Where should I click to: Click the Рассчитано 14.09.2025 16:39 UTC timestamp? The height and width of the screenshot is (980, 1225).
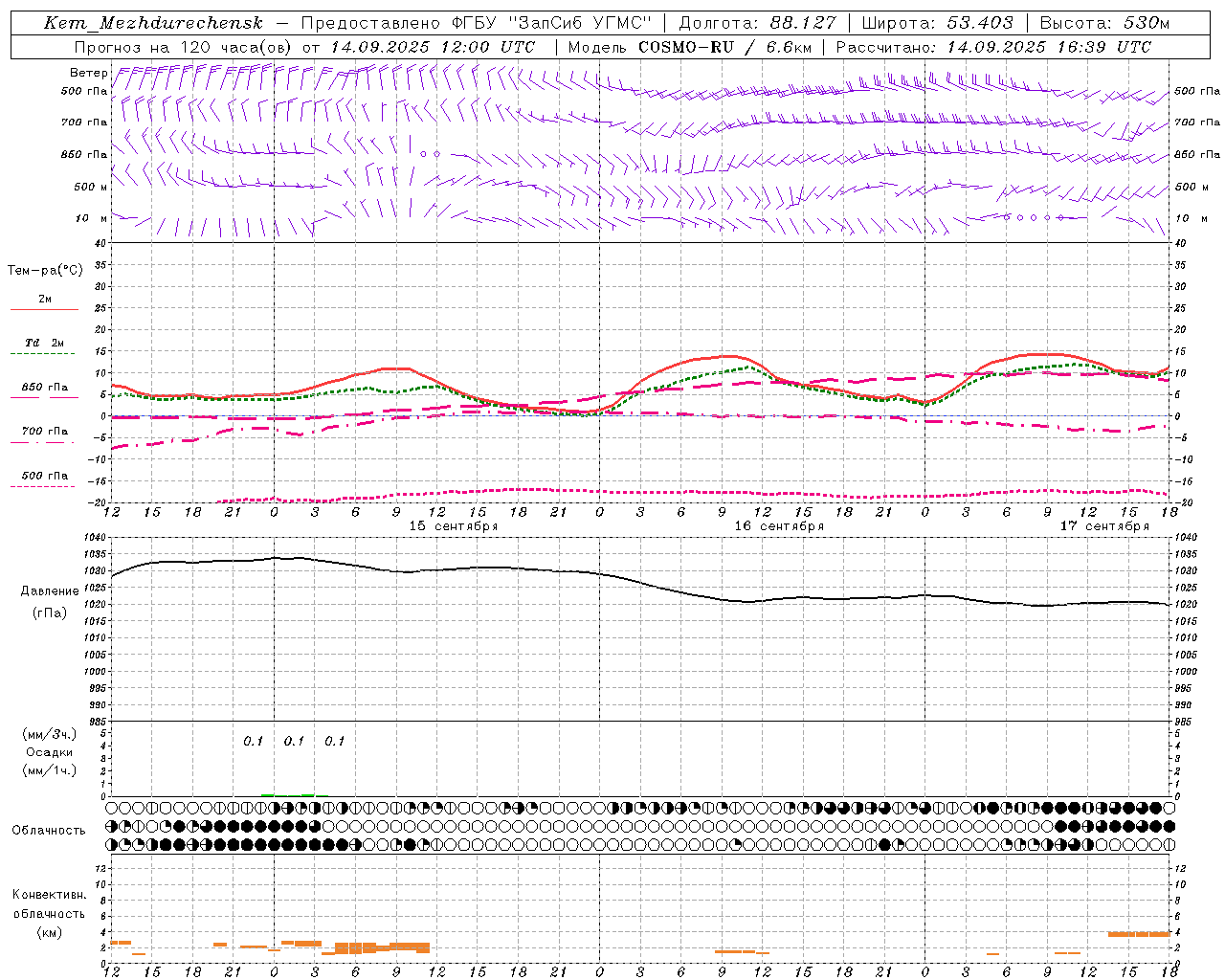993,47
